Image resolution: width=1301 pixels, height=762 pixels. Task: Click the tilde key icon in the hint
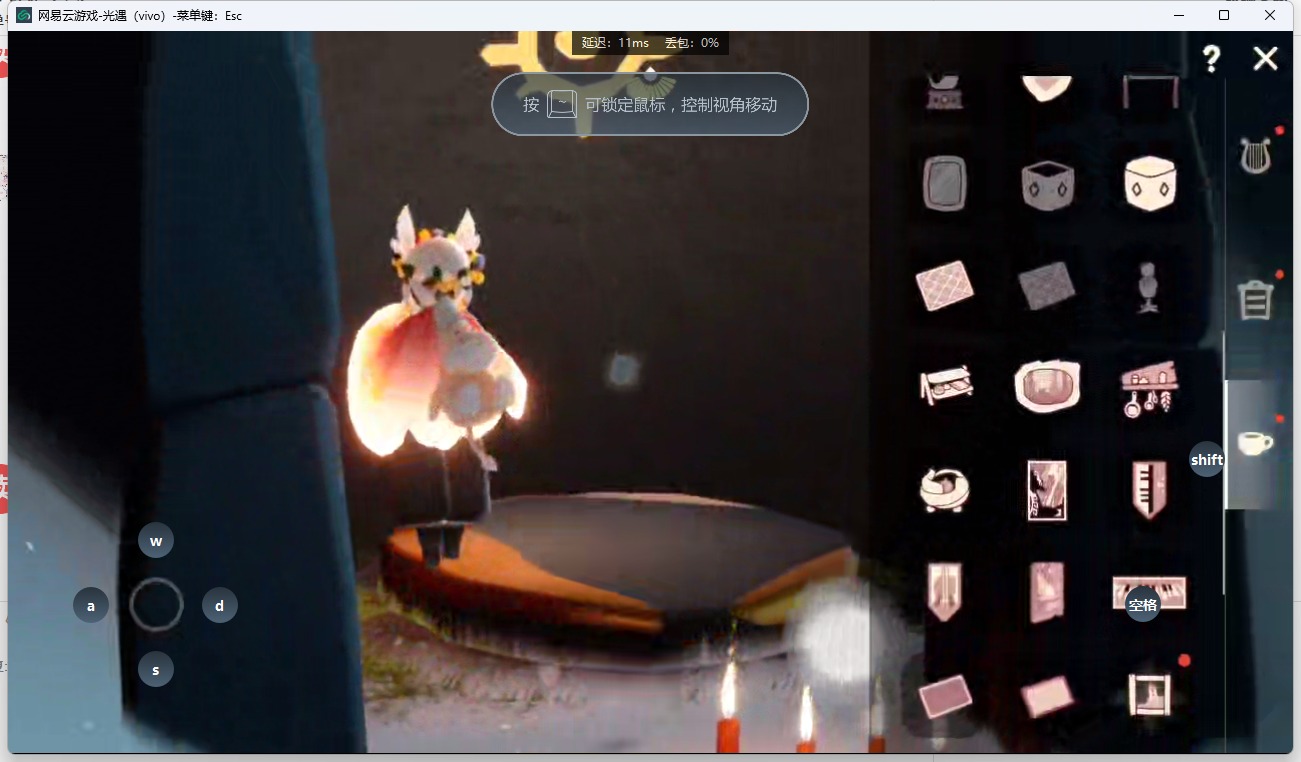(562, 104)
